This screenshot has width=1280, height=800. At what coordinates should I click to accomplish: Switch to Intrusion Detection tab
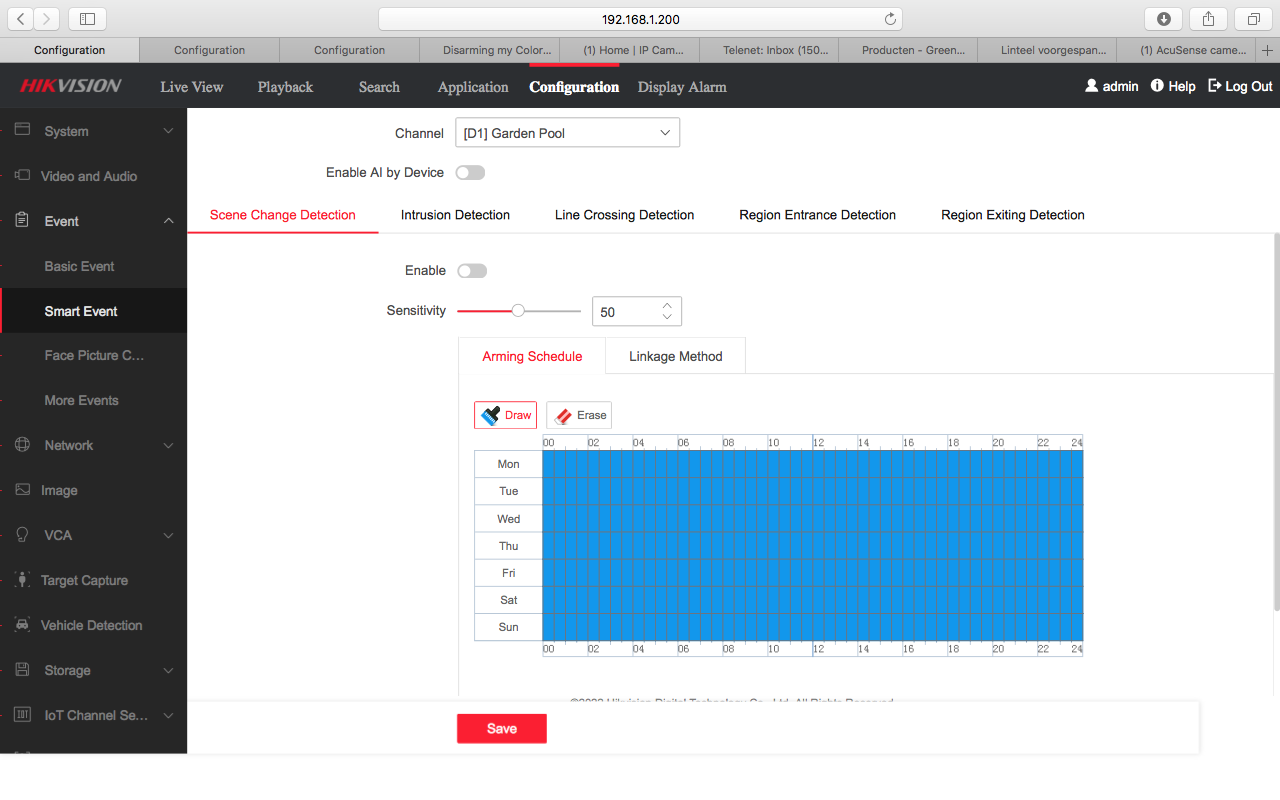pyautogui.click(x=455, y=215)
